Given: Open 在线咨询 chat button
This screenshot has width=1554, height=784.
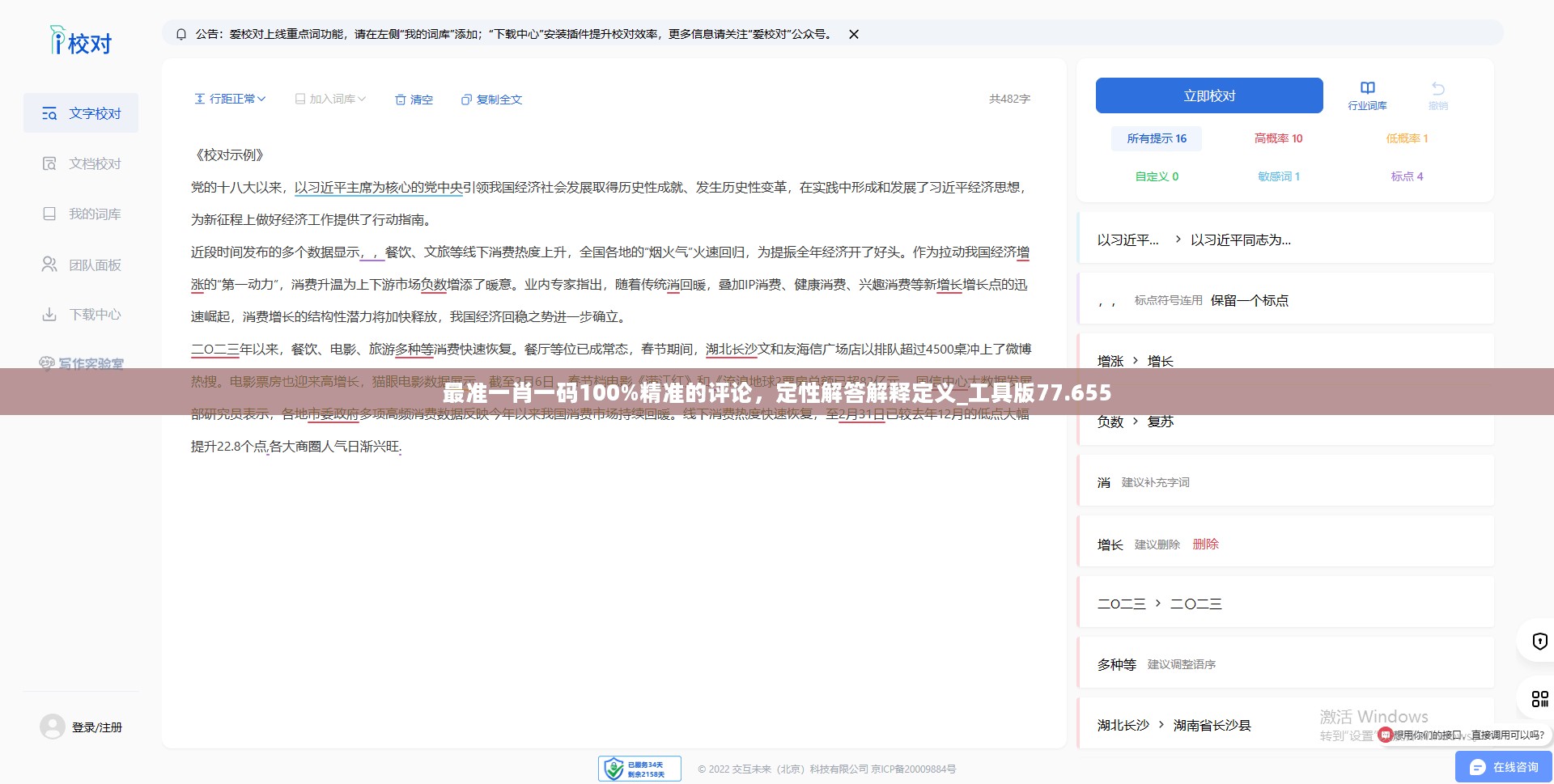Looking at the screenshot, I should (x=1503, y=767).
